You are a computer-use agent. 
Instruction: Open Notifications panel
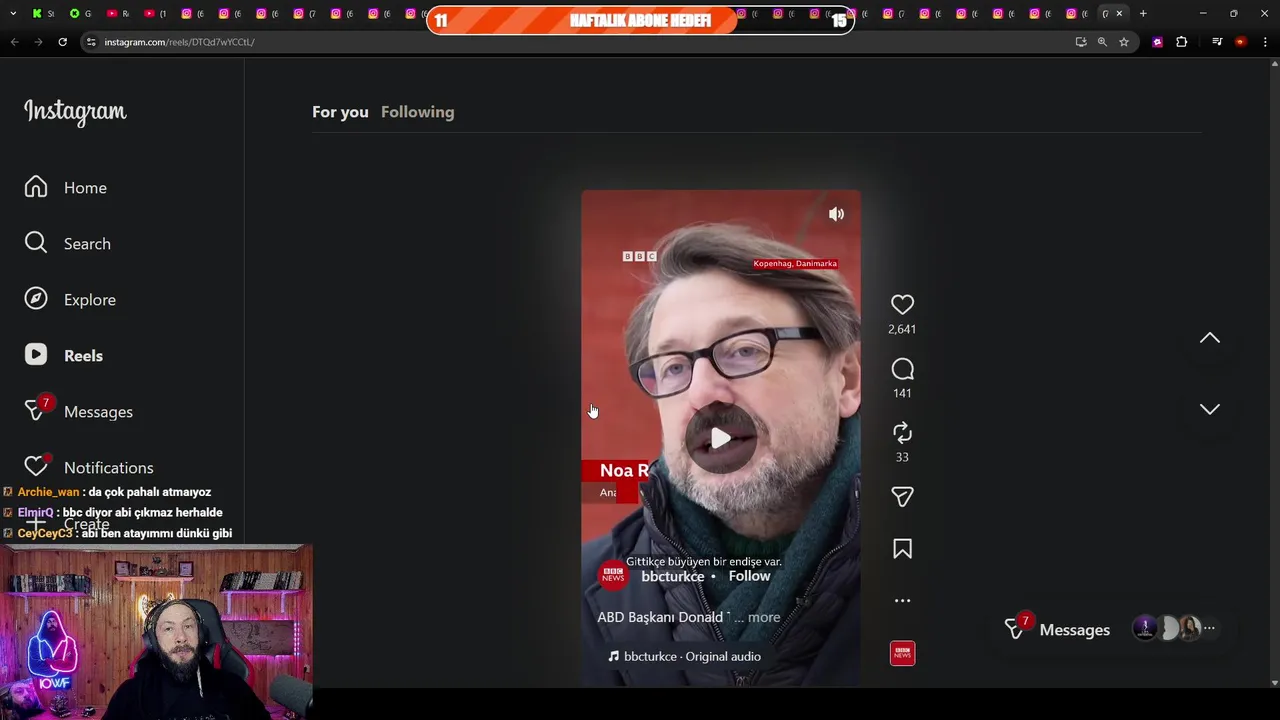[89, 467]
